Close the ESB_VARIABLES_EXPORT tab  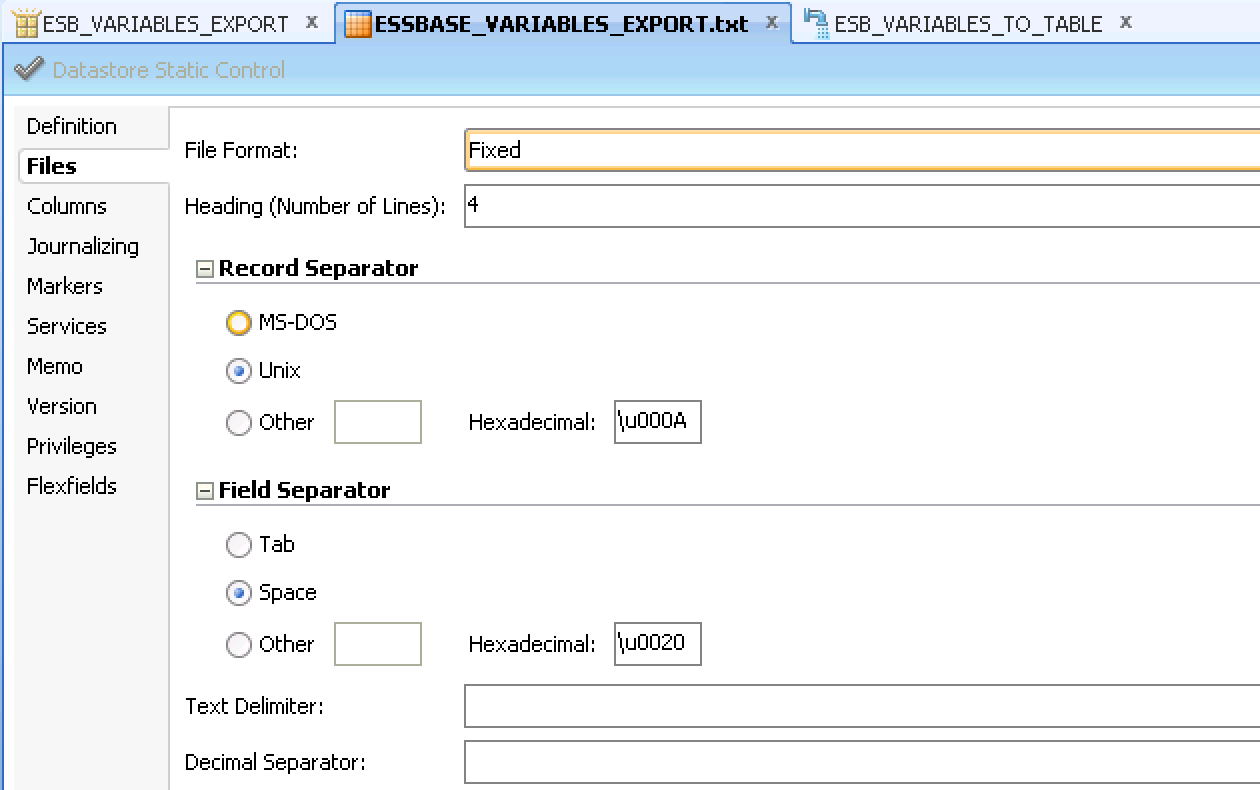click(312, 22)
